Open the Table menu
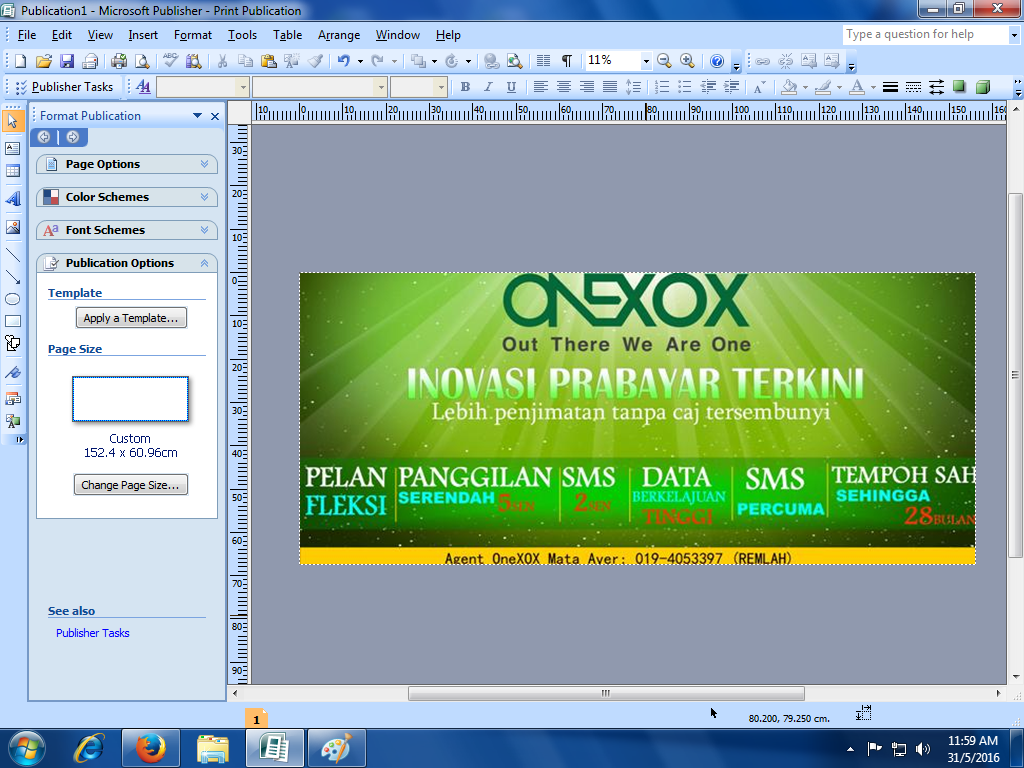This screenshot has height=768, width=1024. pyautogui.click(x=287, y=35)
